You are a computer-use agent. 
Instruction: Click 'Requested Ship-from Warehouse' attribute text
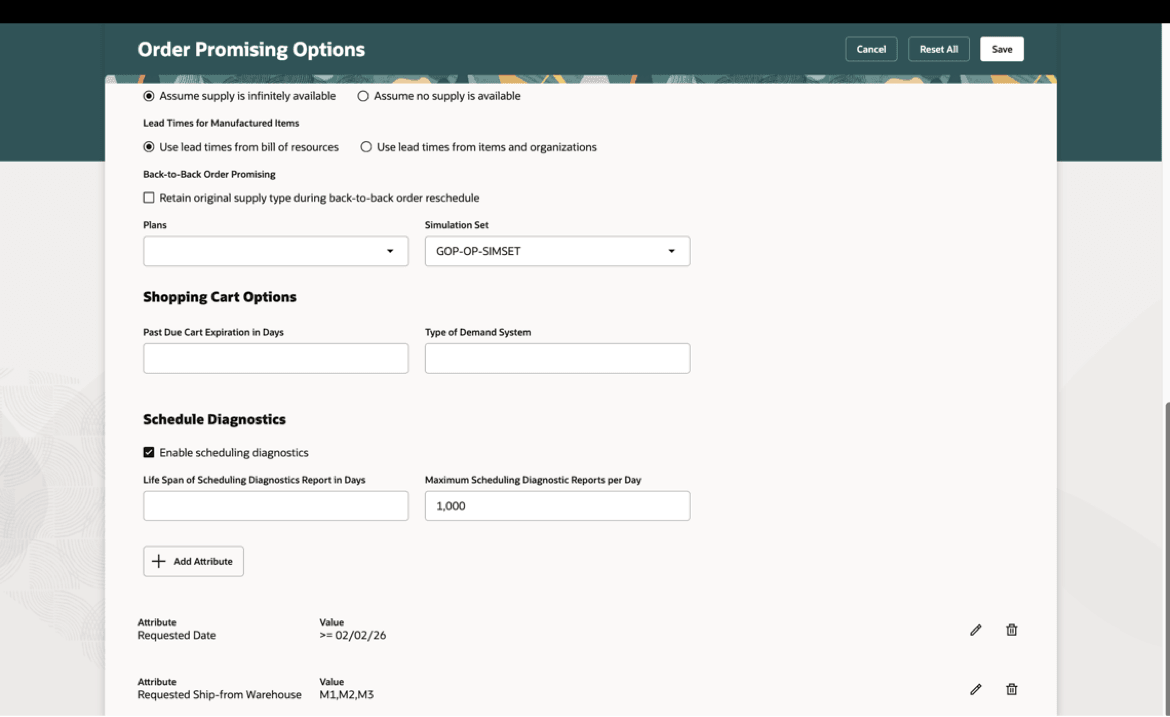pos(219,695)
